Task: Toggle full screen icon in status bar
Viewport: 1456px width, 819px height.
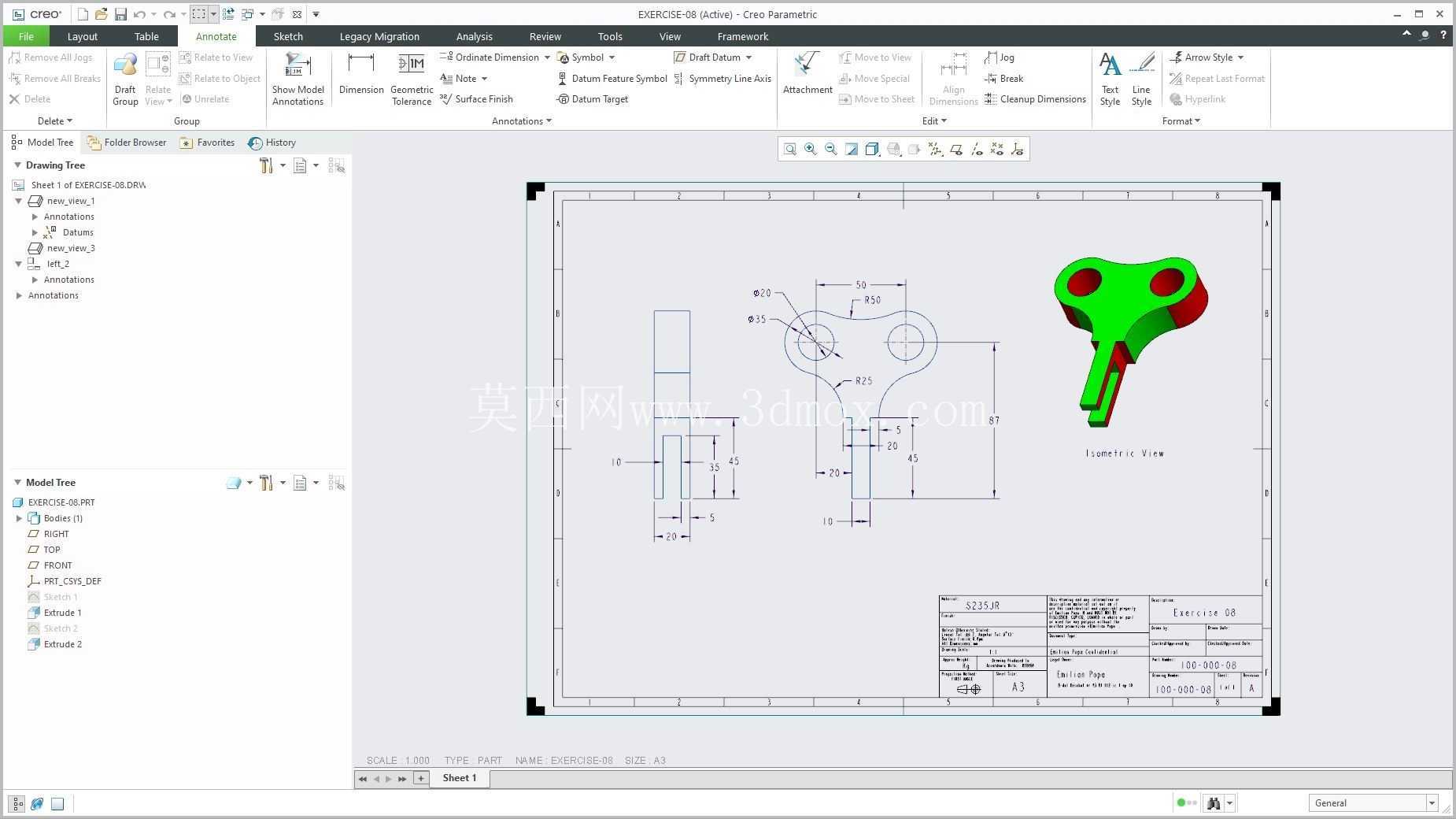Action: (57, 804)
